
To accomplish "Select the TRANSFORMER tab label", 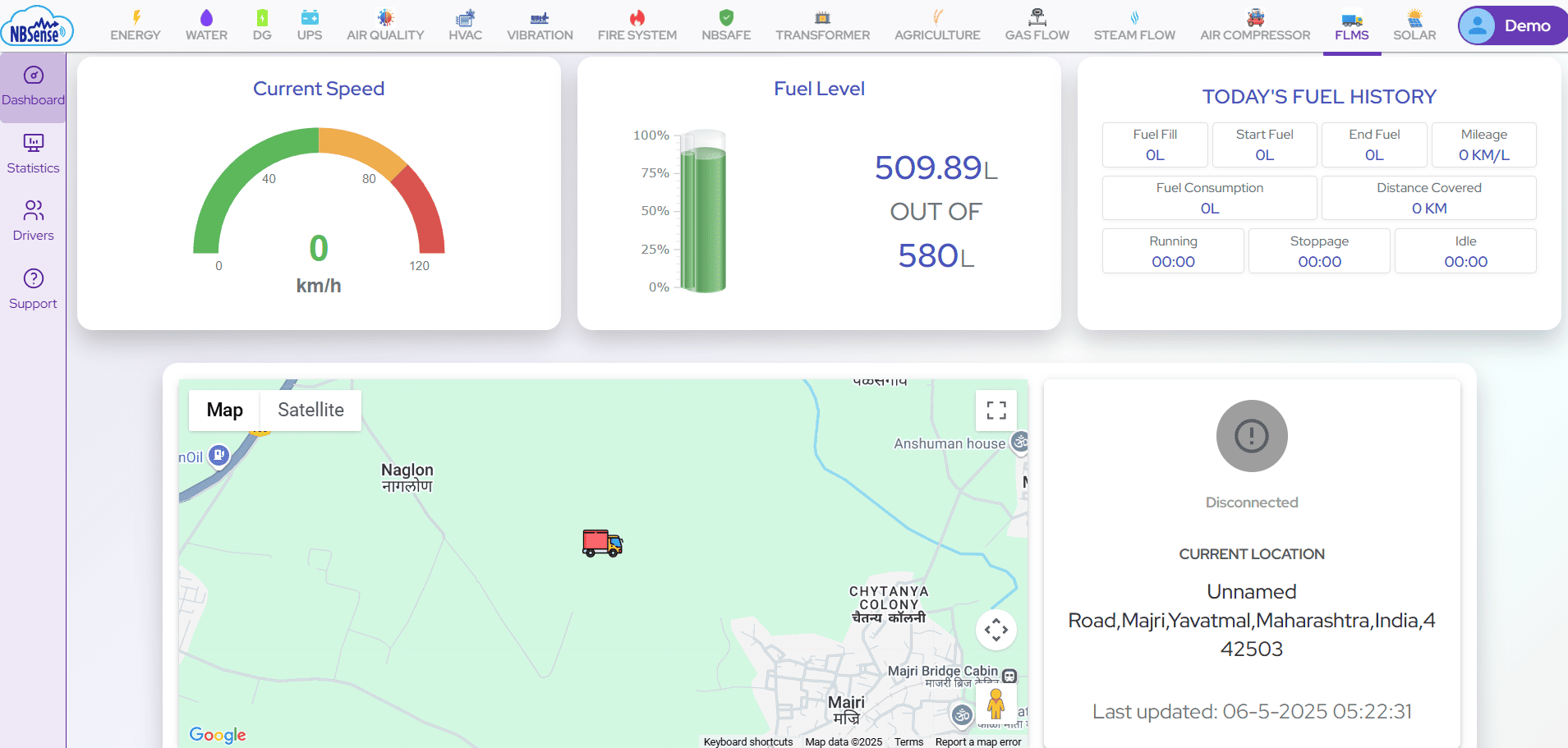I will pyautogui.click(x=823, y=35).
